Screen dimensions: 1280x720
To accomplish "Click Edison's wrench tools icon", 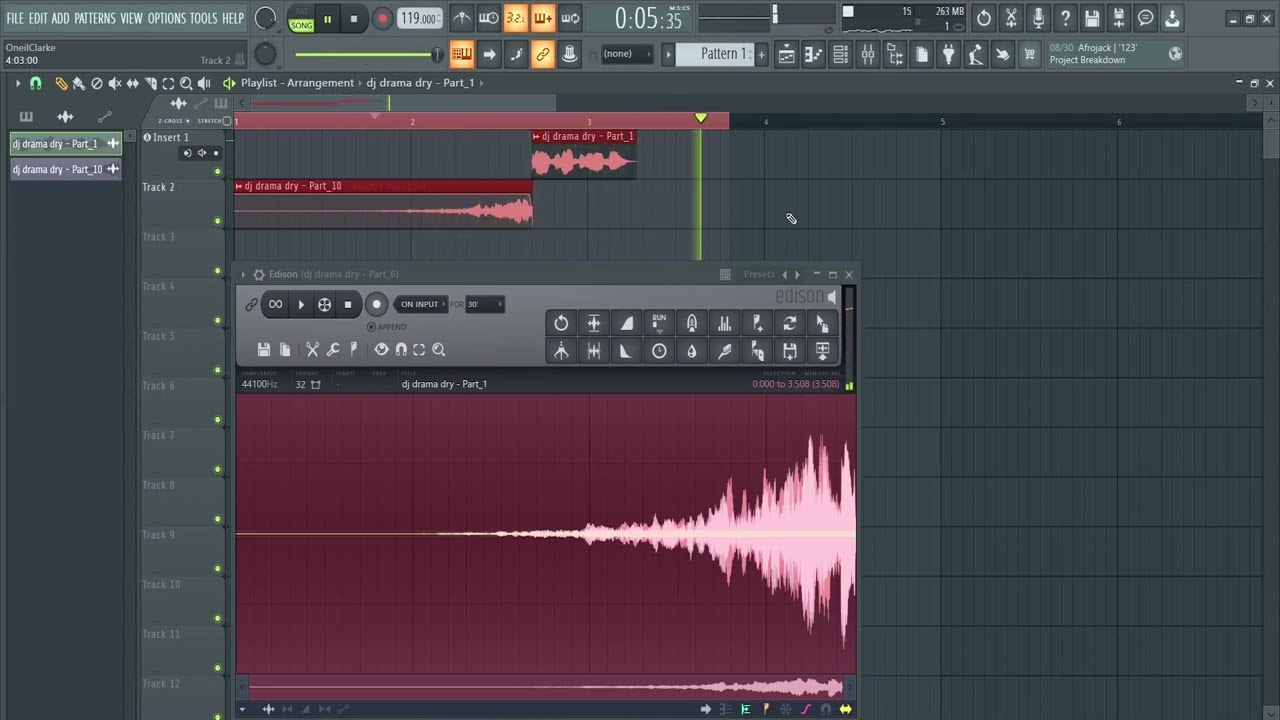I will point(333,350).
